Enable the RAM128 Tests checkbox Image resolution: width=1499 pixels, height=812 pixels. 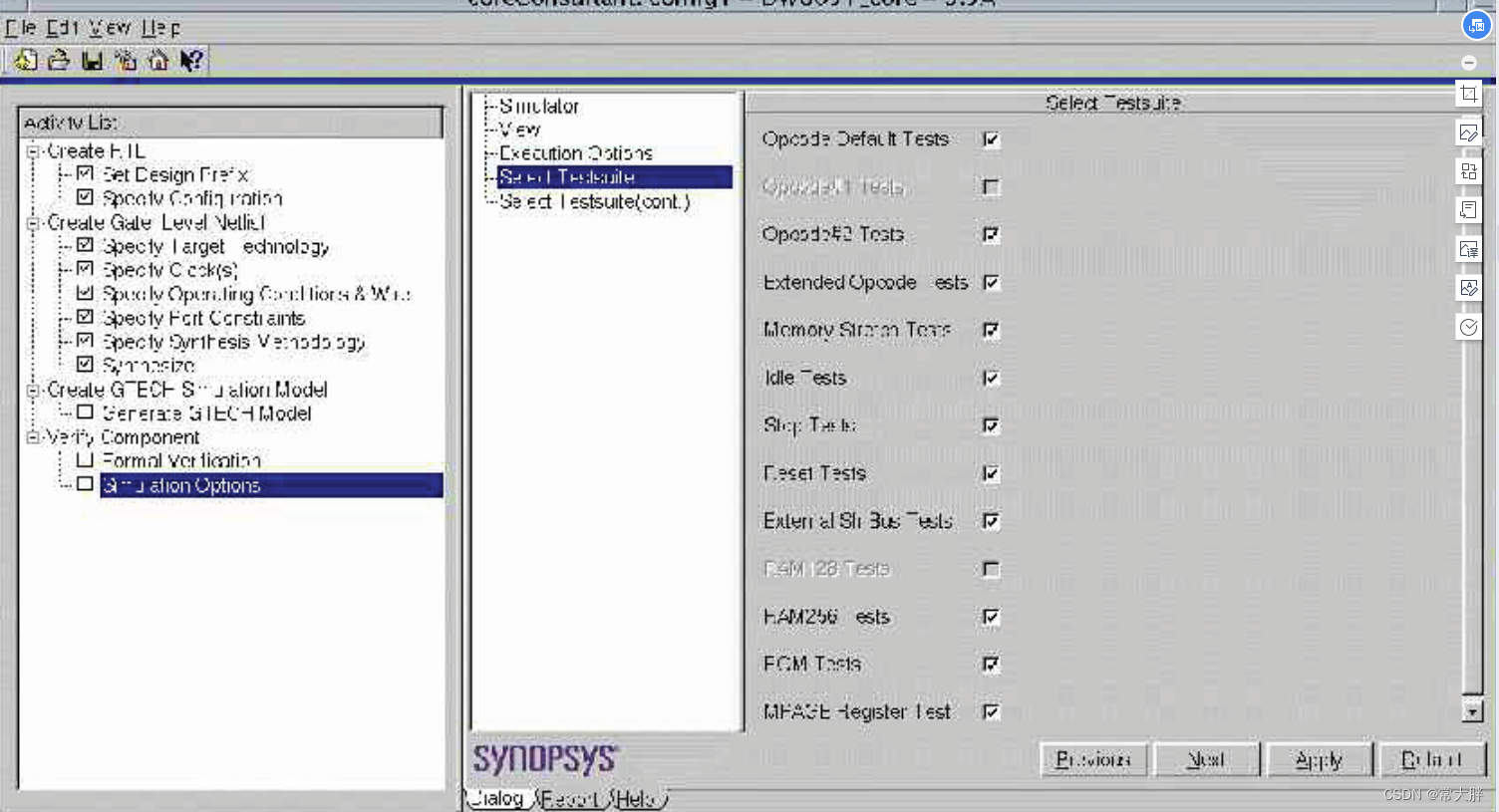click(990, 569)
